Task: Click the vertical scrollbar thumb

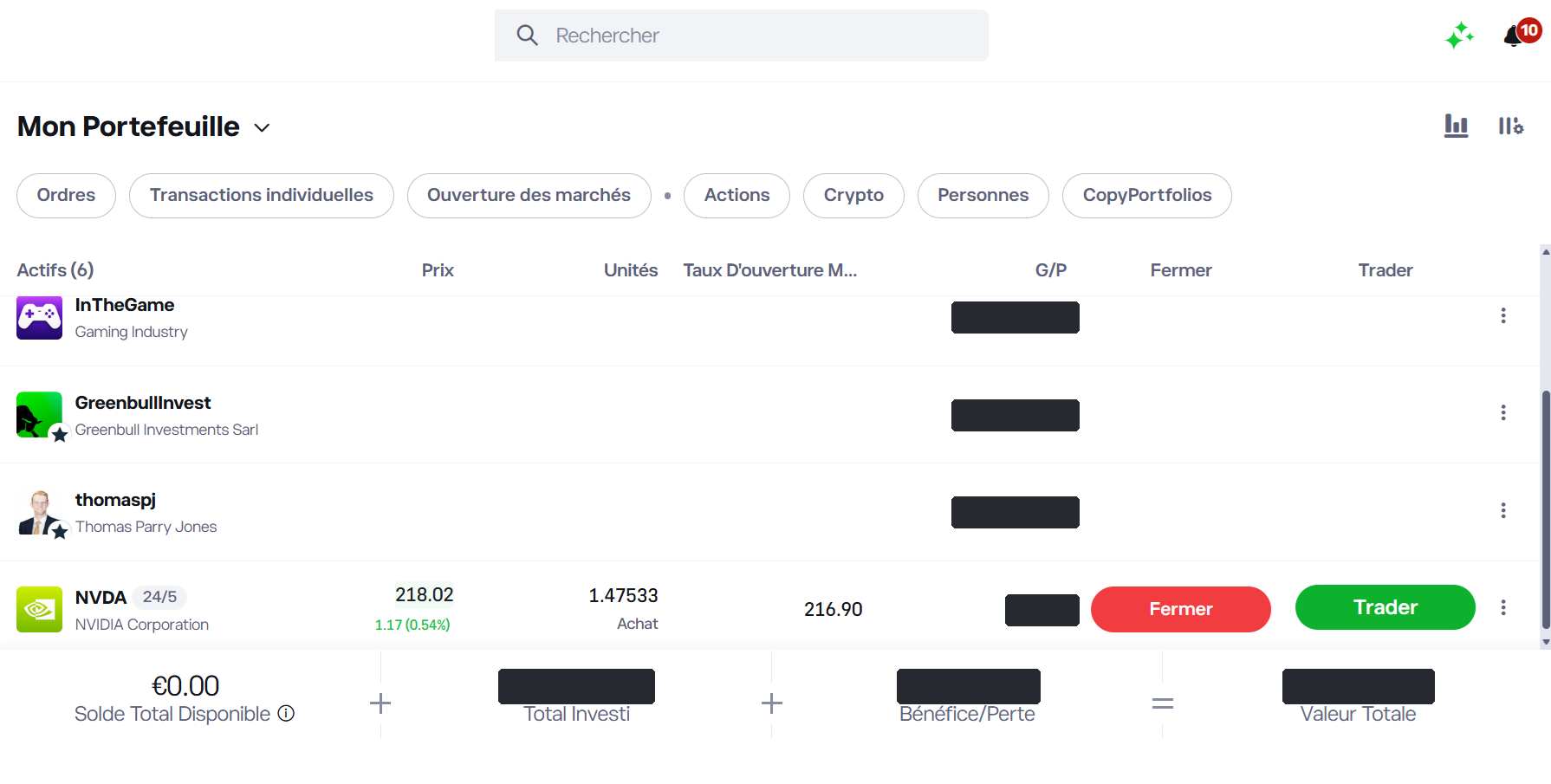Action: click(x=1546, y=509)
